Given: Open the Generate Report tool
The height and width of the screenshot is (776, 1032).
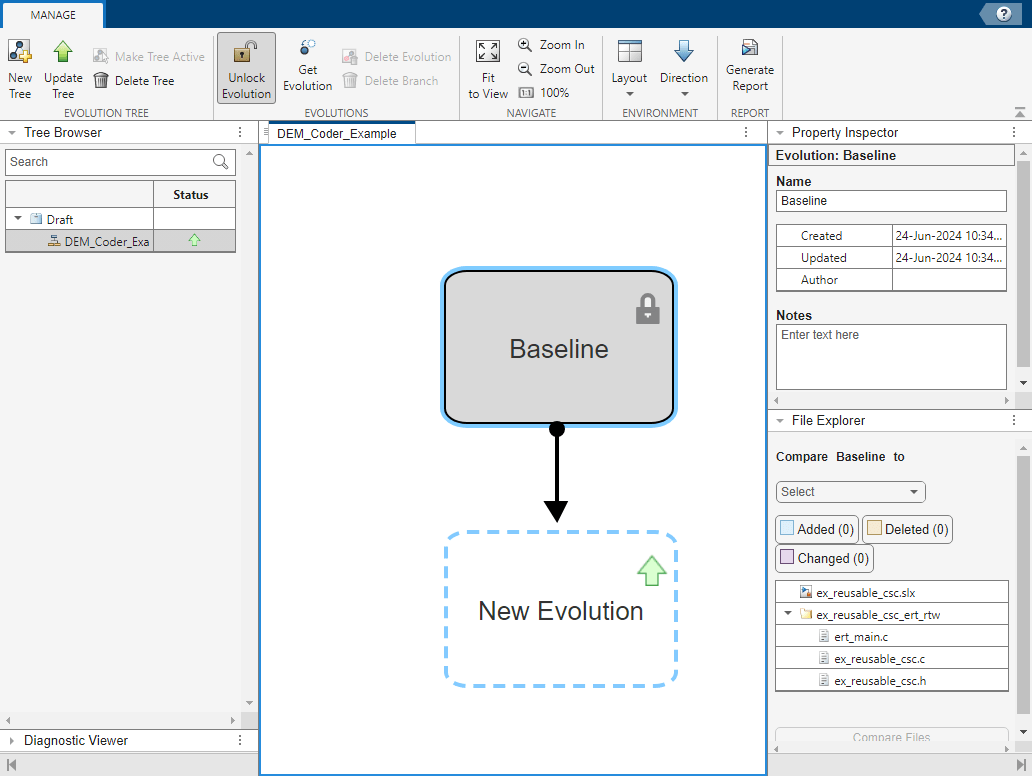Looking at the screenshot, I should click(749, 49).
